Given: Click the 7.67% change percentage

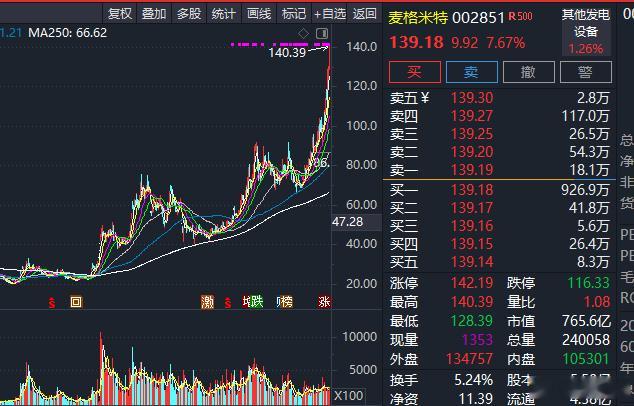Looking at the screenshot, I should (x=505, y=42).
